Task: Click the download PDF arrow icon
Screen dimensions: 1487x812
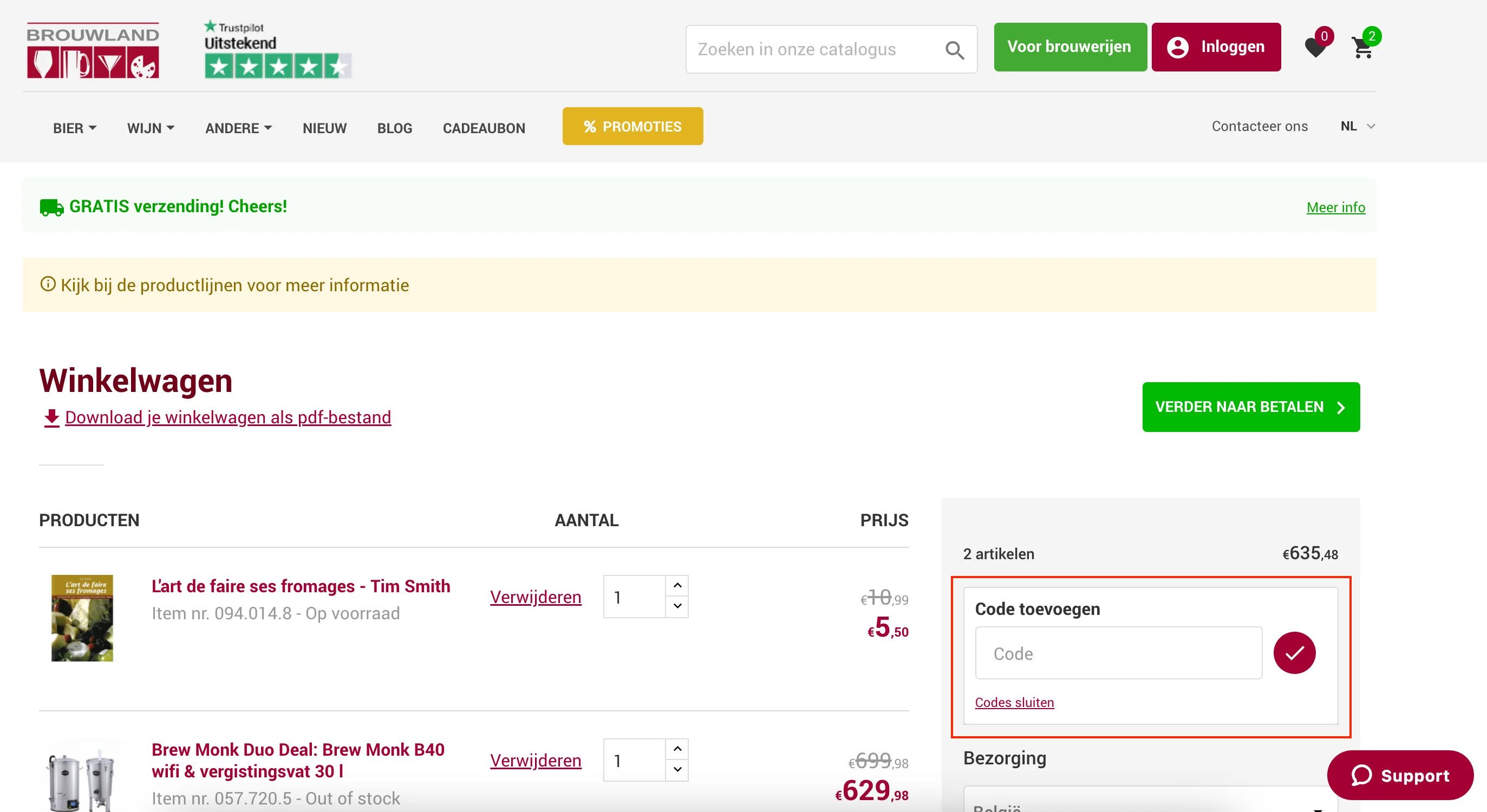Action: point(52,417)
